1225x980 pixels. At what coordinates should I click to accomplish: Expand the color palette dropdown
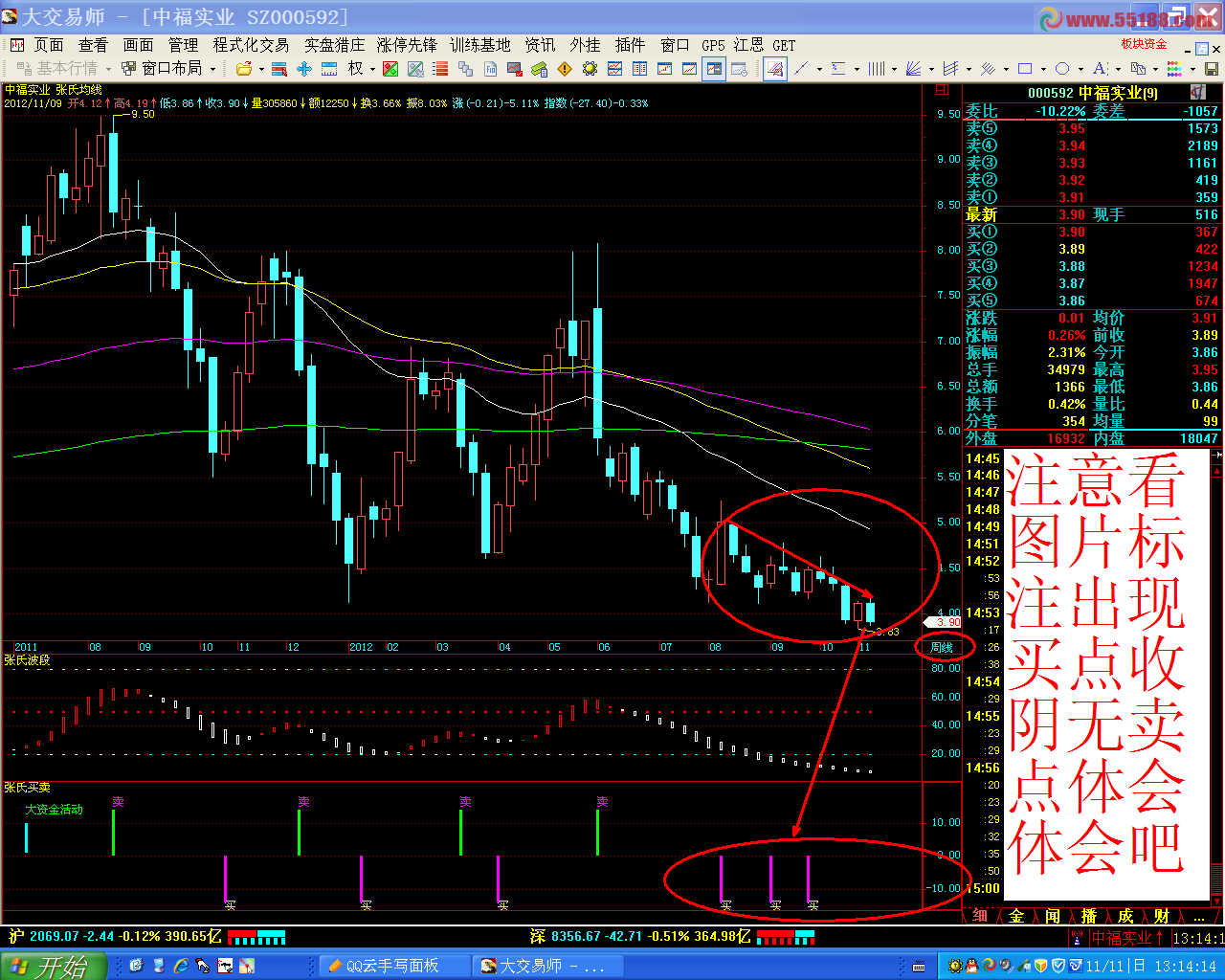[x=1192, y=69]
